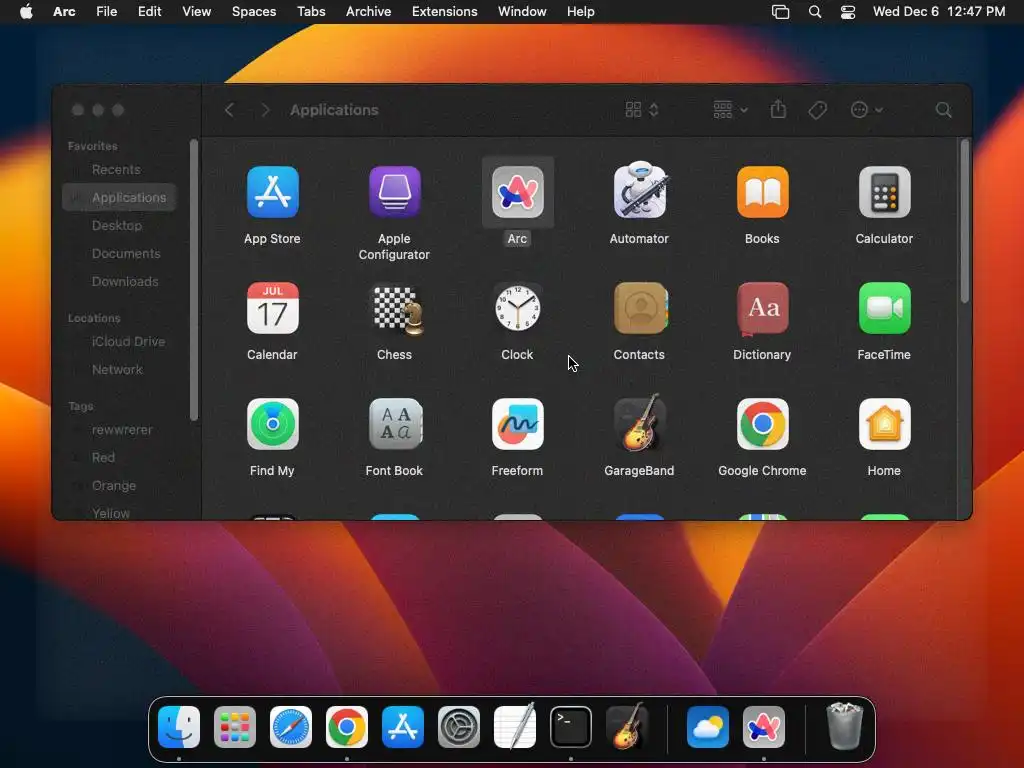The width and height of the screenshot is (1024, 768).
Task: Select the Dictionary app icon
Action: tap(762, 308)
